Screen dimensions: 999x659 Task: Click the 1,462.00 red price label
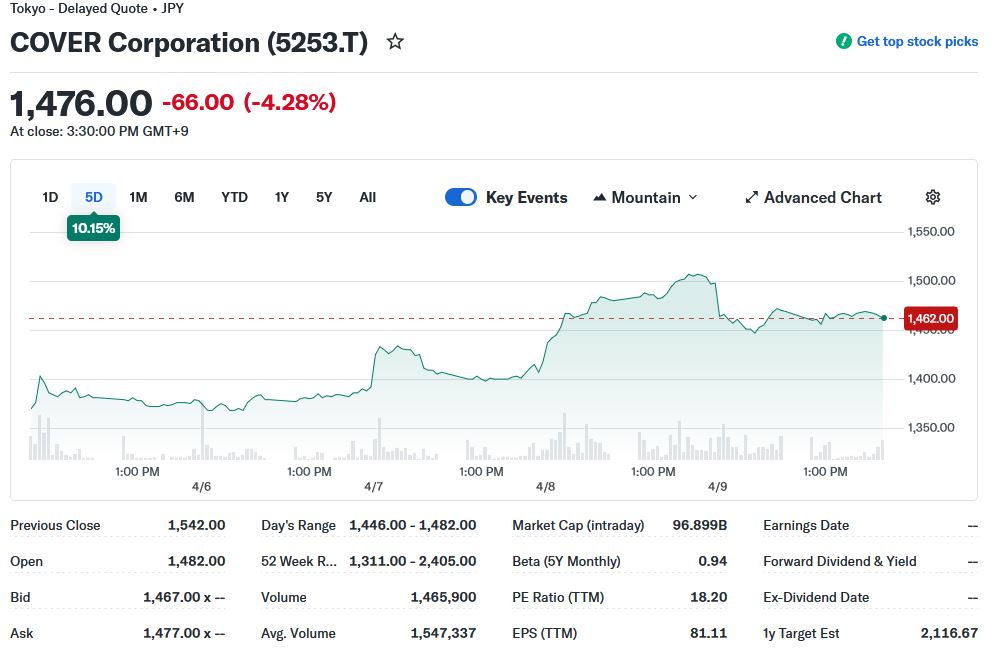pos(931,319)
